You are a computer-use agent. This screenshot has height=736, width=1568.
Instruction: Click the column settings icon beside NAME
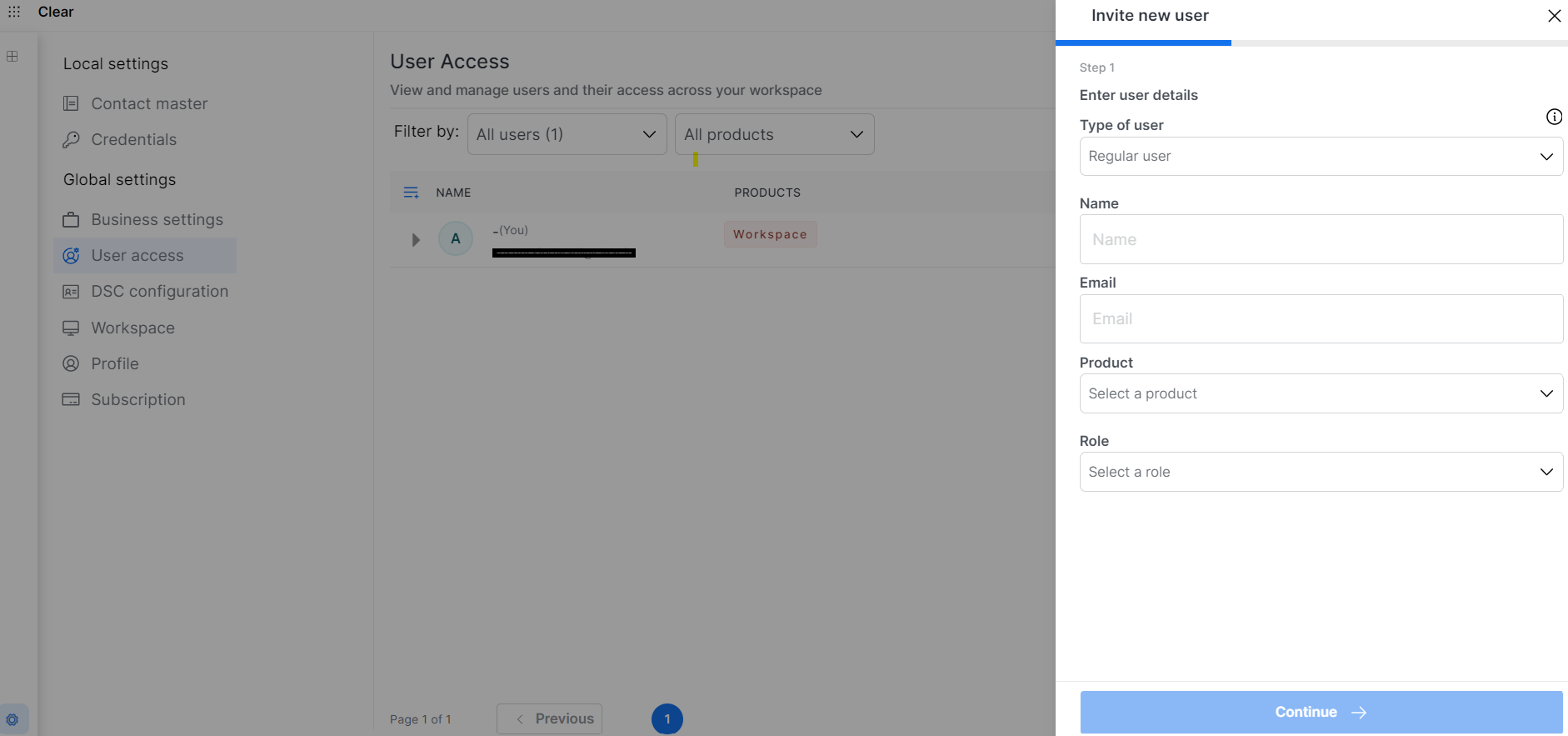[x=411, y=193]
